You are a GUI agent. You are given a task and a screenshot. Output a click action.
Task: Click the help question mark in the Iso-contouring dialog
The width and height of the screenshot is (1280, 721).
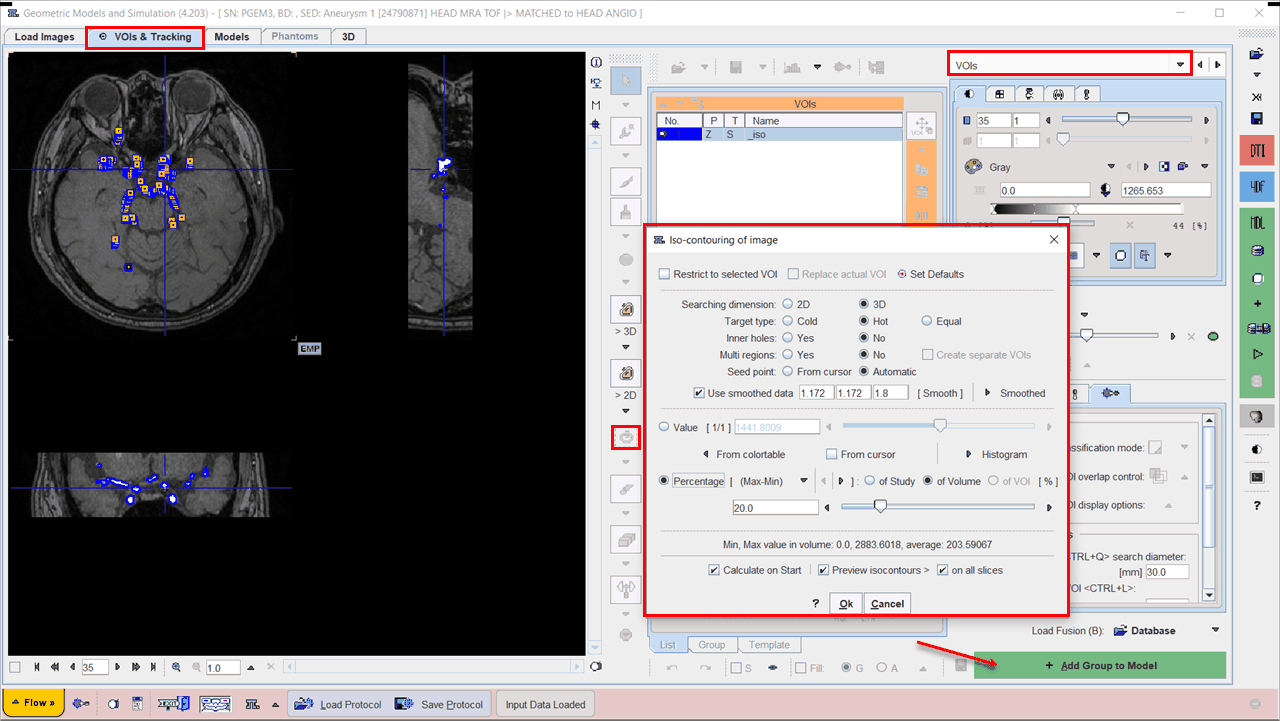pos(816,603)
